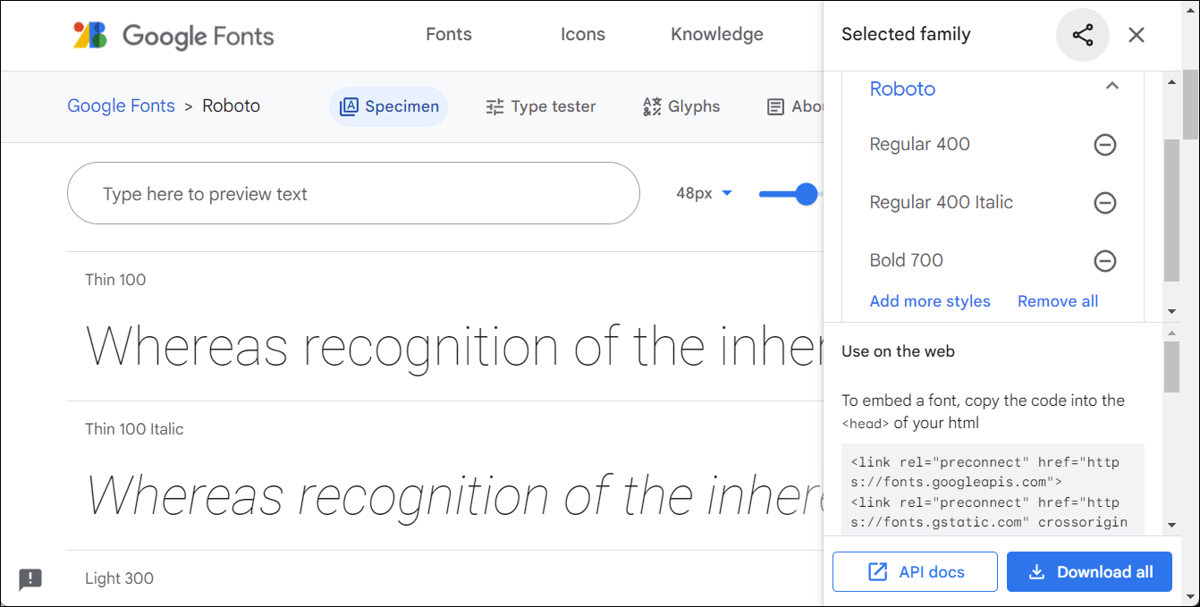Open the share icon in Selected family panel
This screenshot has width=1200, height=607.
tap(1082, 34)
